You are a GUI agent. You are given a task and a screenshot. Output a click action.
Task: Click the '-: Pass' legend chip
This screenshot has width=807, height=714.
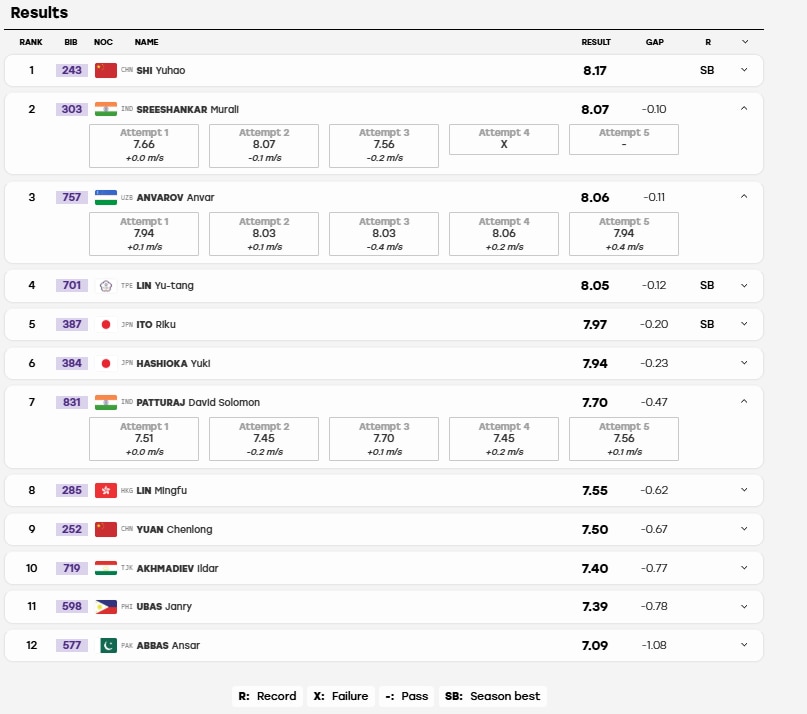(x=407, y=696)
